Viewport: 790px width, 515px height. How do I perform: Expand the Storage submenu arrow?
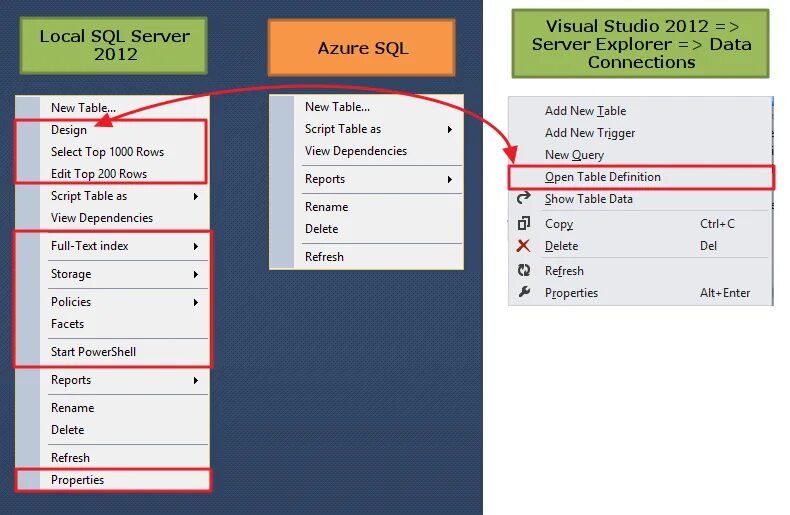[x=195, y=274]
